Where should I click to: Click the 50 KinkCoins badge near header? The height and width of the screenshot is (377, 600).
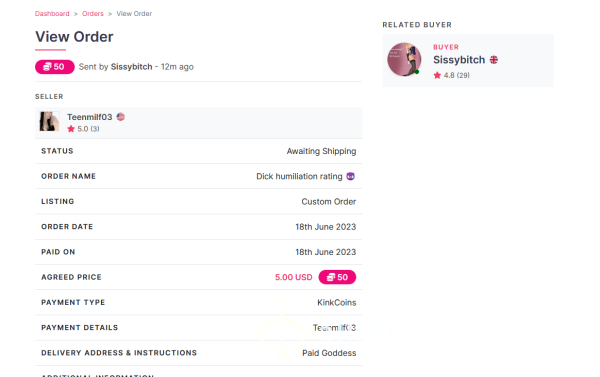pyautogui.click(x=54, y=67)
